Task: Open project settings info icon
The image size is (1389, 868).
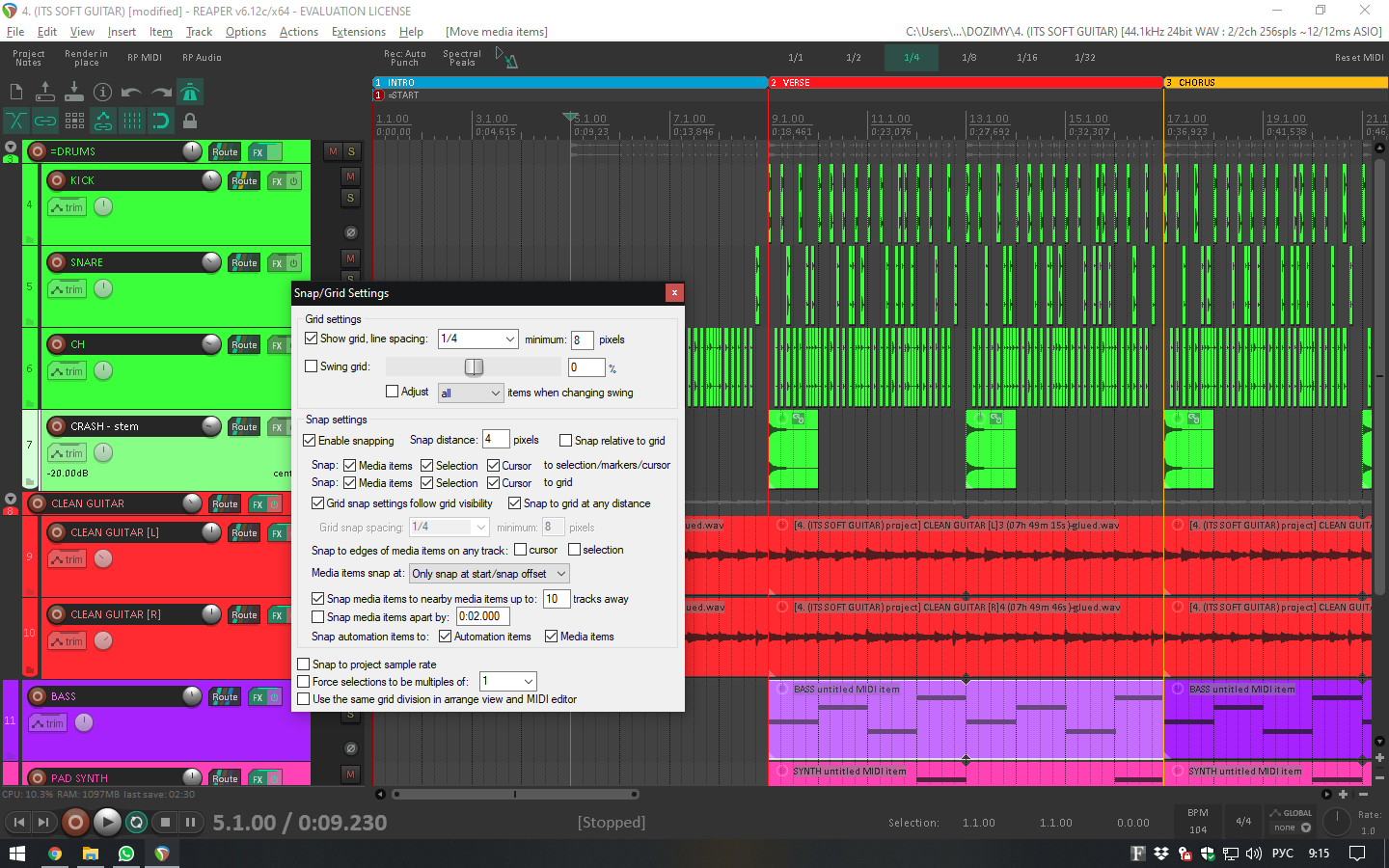Action: coord(103,92)
